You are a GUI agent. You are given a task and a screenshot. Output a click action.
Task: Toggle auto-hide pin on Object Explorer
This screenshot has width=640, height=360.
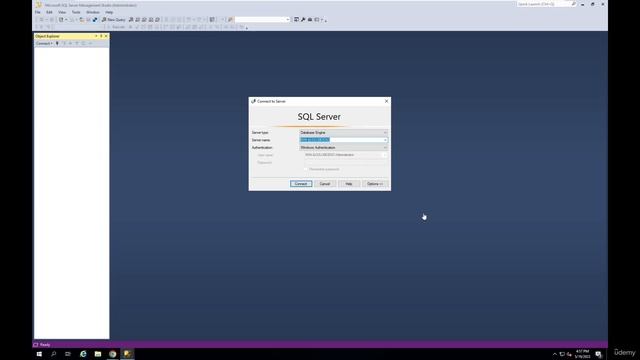click(x=101, y=36)
